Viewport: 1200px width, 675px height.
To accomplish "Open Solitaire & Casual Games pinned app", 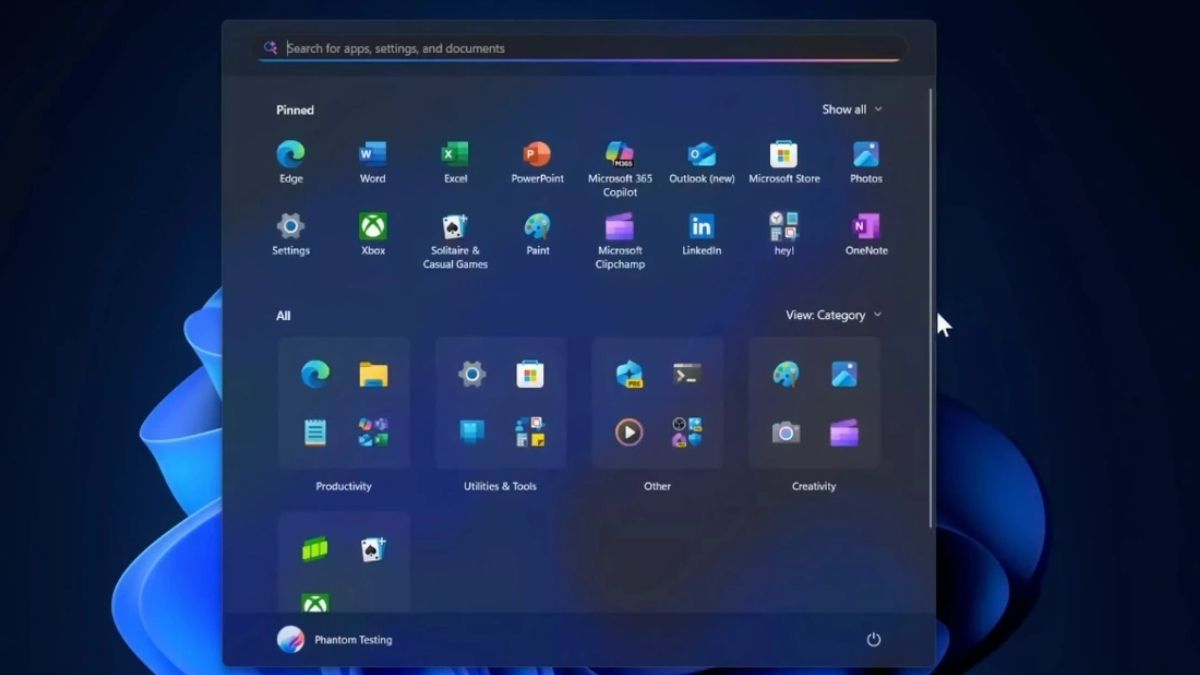I will tap(455, 240).
